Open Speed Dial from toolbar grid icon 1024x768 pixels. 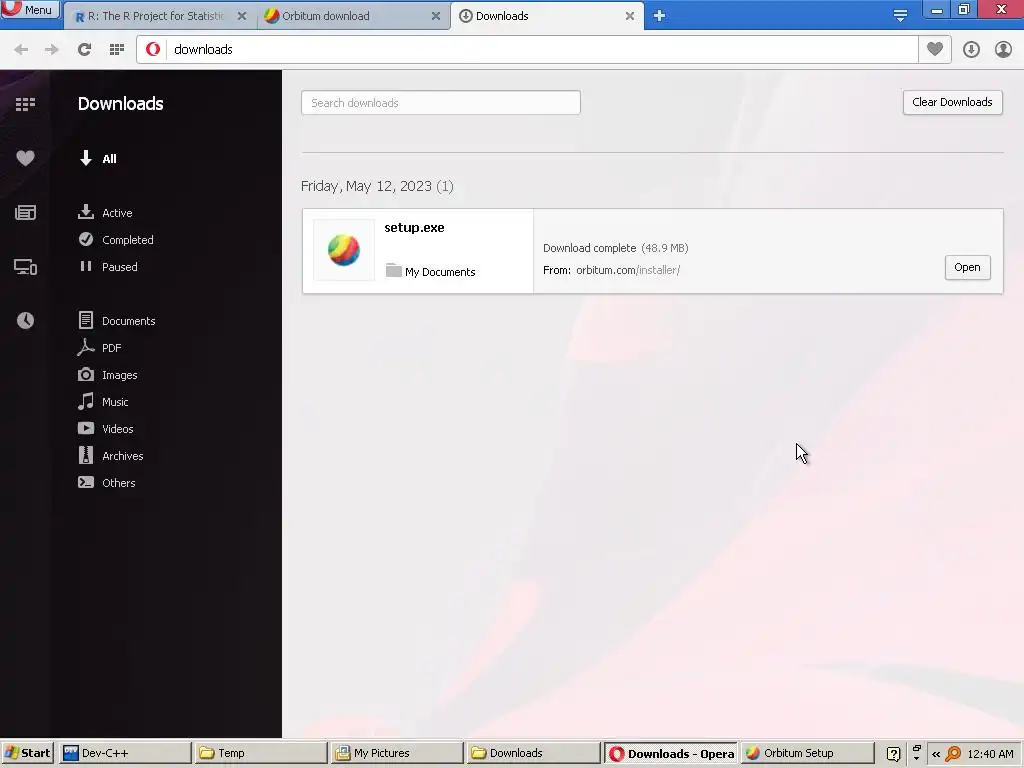tap(117, 50)
